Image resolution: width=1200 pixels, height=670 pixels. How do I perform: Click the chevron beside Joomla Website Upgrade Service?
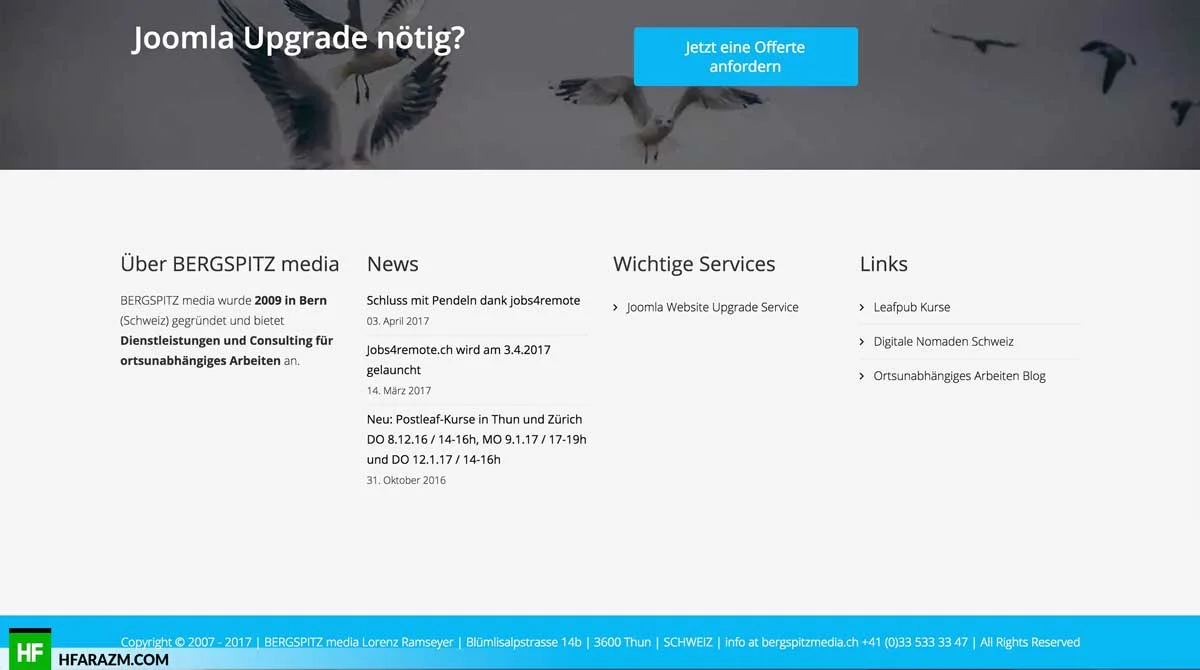(x=616, y=308)
